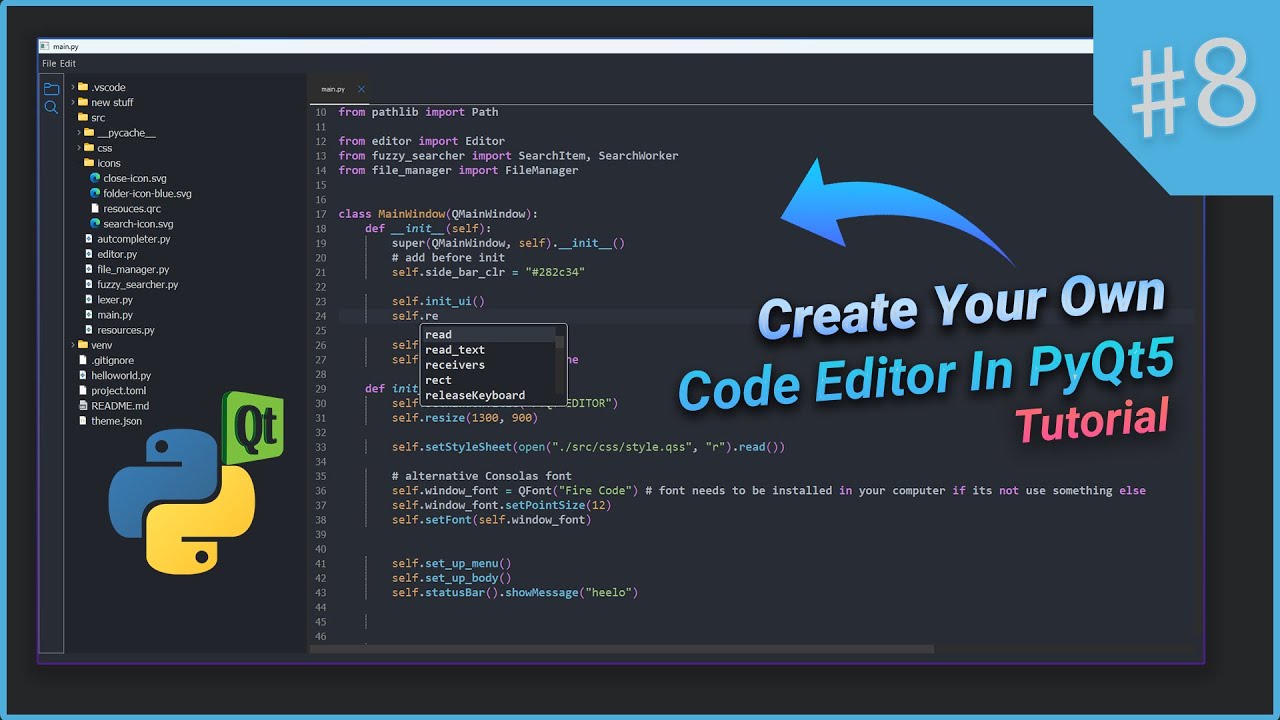Select icons folder name in tree

click(x=109, y=163)
